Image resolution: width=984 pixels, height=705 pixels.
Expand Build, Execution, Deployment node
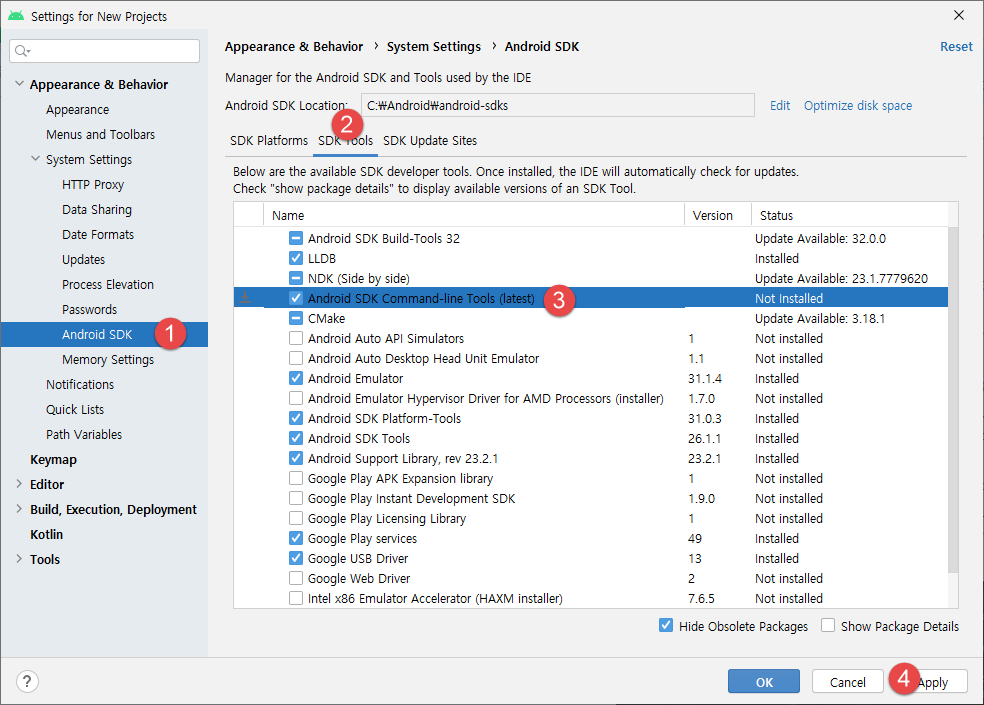click(19, 509)
